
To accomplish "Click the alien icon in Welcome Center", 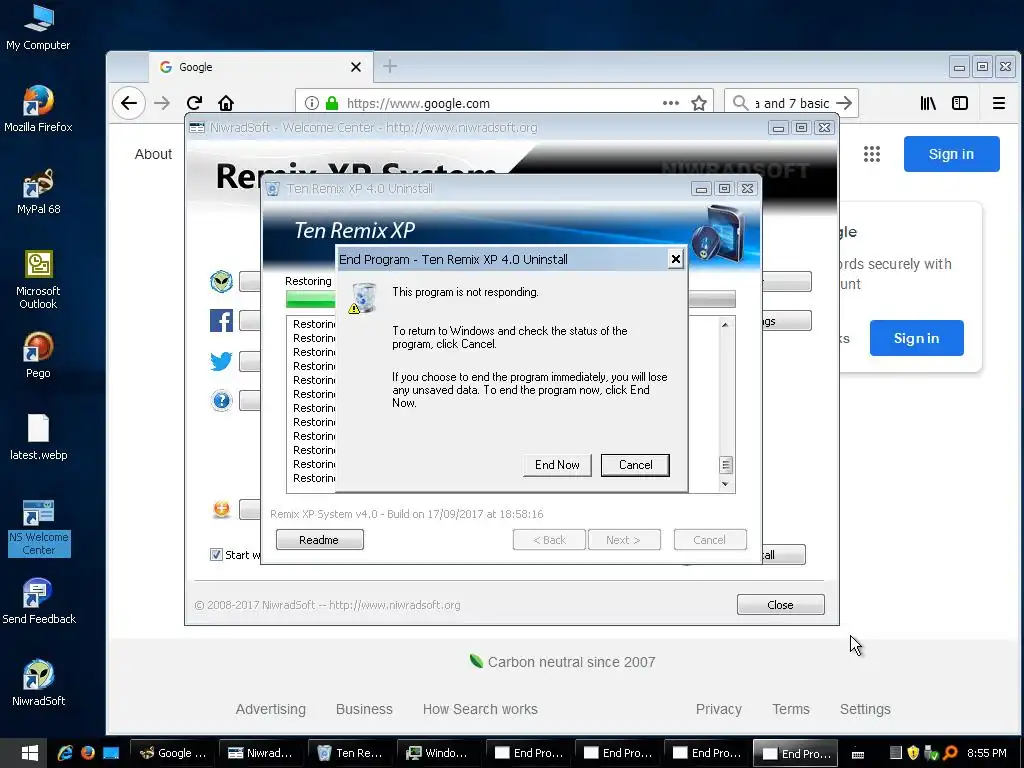I will tap(221, 281).
